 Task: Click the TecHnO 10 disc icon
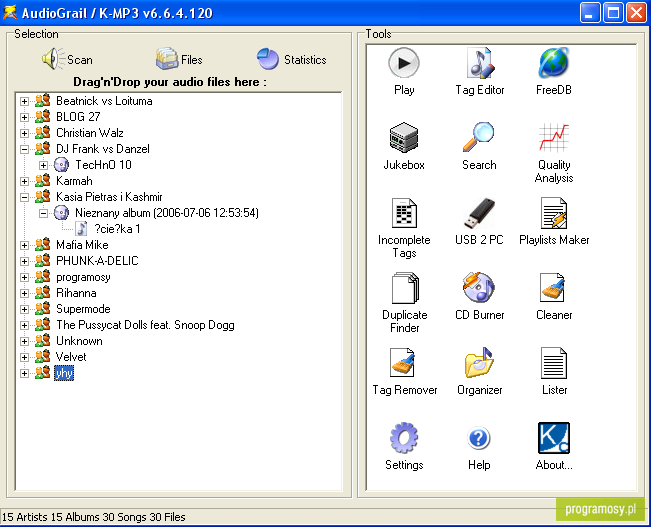coord(61,165)
